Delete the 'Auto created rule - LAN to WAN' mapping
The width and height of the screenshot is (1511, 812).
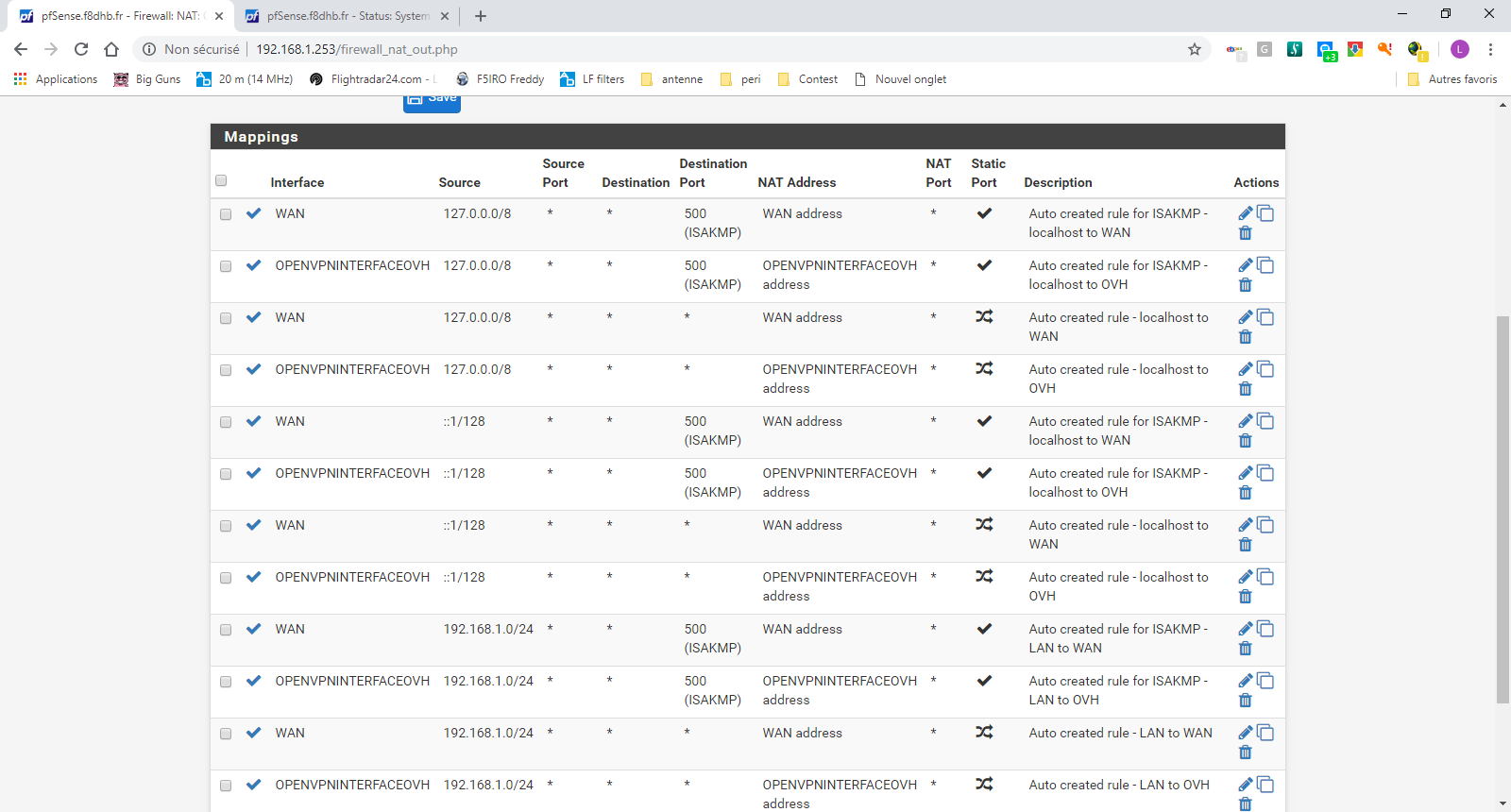point(1245,753)
